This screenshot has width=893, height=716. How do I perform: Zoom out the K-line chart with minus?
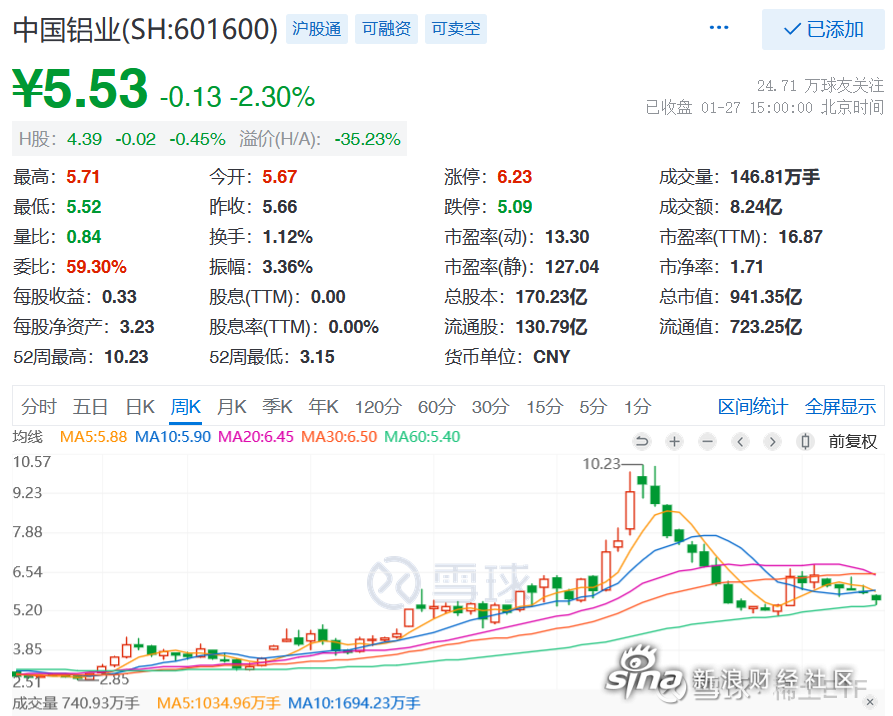click(708, 441)
